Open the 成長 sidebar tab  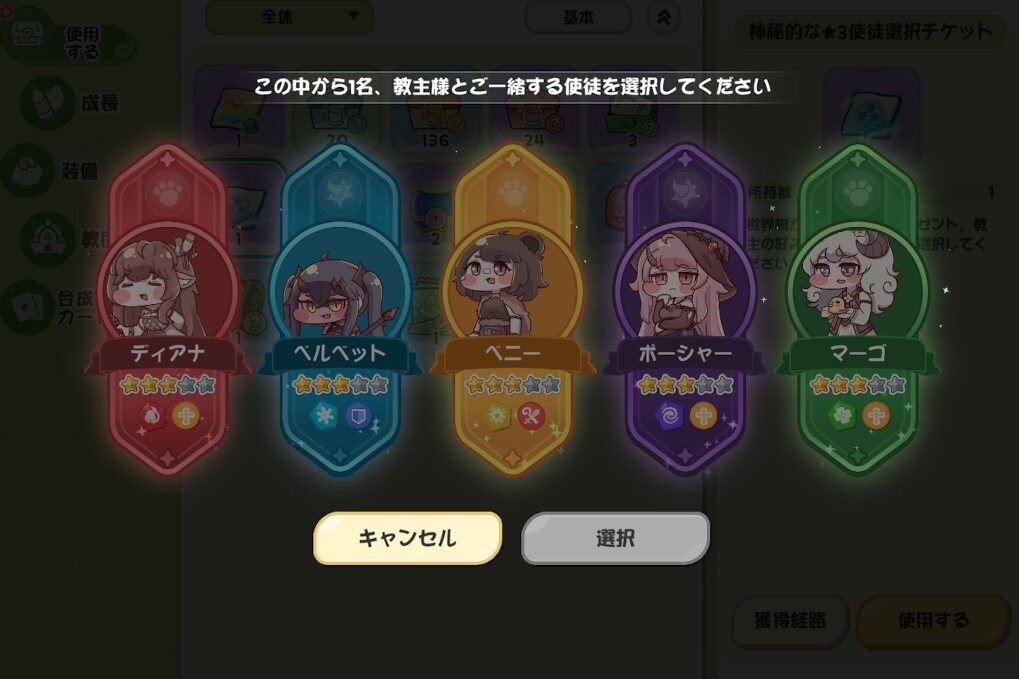click(70, 103)
